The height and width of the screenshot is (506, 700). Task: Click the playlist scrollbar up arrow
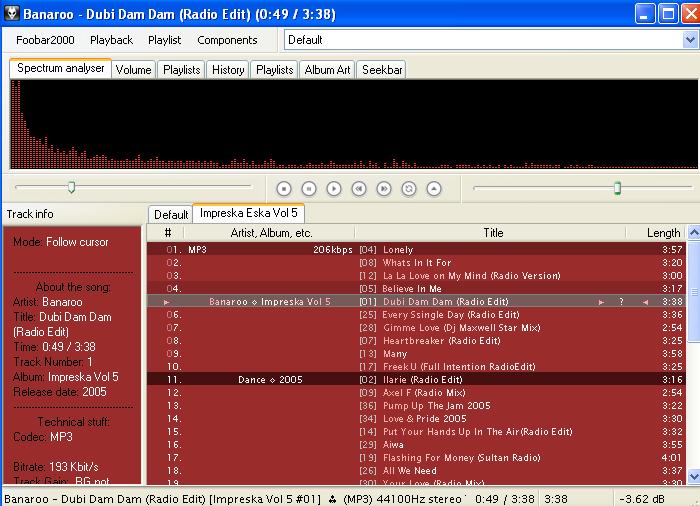[x=693, y=233]
